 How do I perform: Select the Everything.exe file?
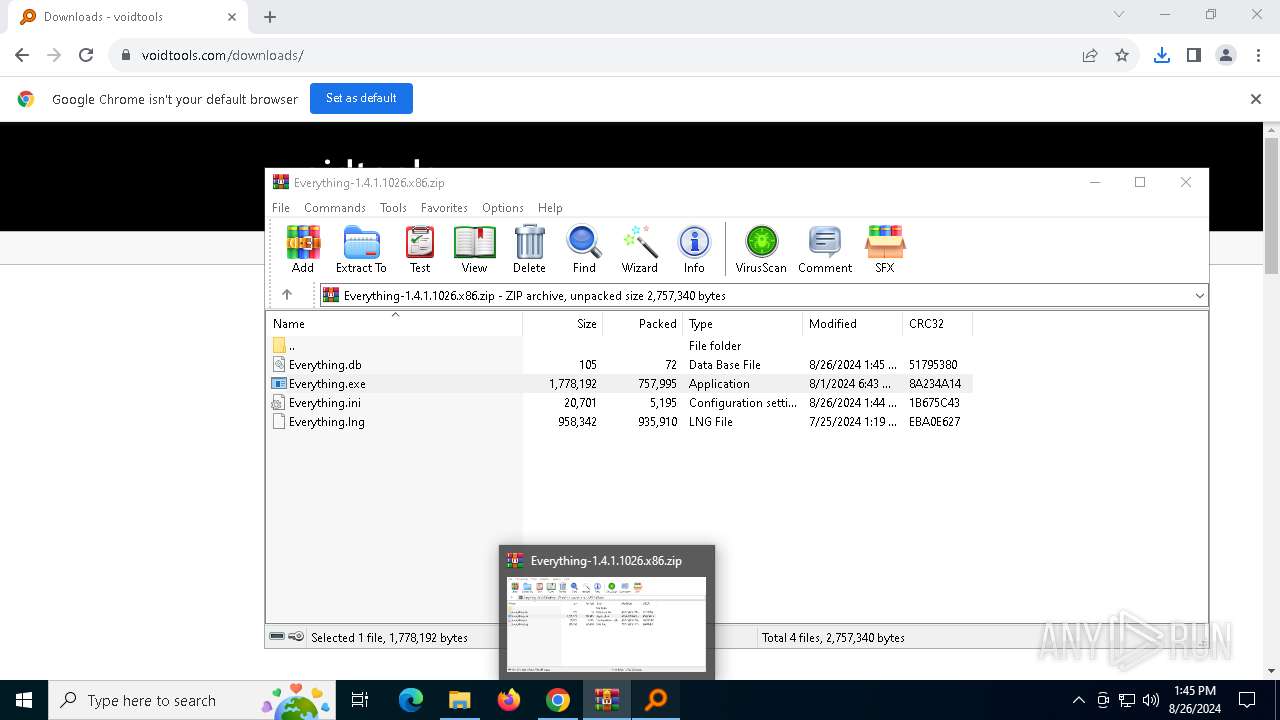click(619, 384)
